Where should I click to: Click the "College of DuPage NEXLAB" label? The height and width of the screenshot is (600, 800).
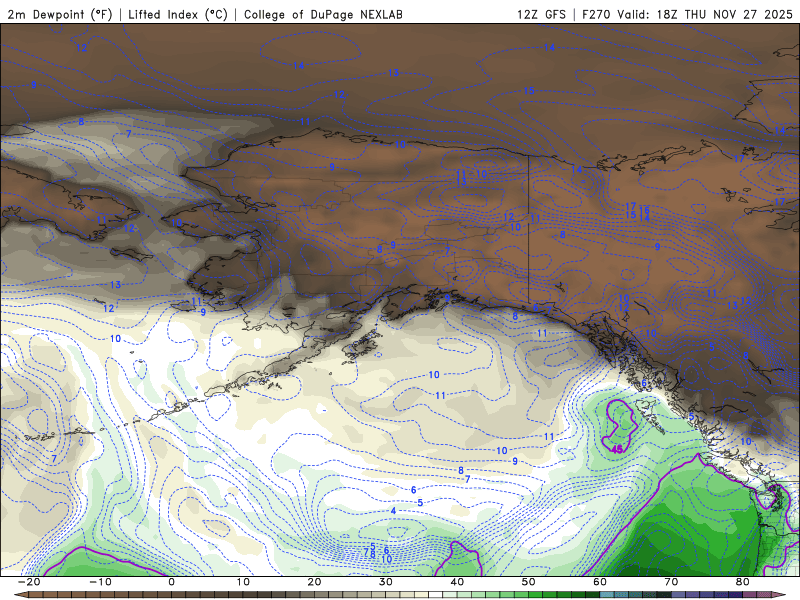[323, 14]
